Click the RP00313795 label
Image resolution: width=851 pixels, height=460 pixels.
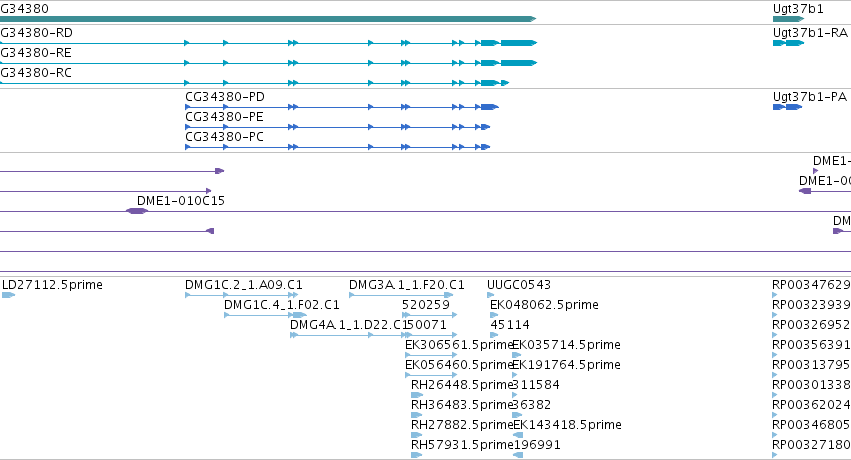pos(811,365)
